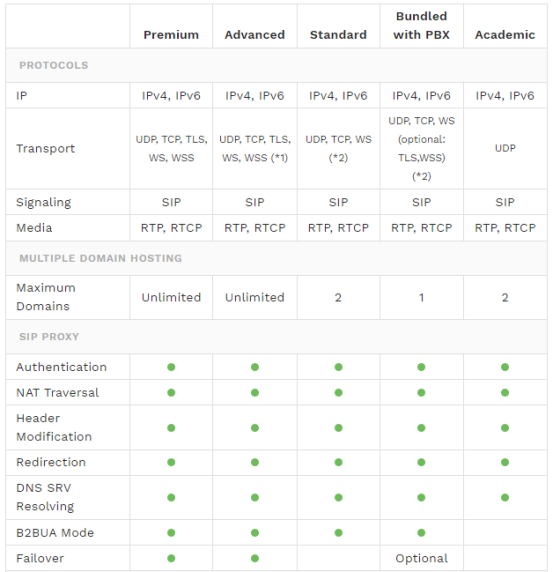Image resolution: width=554 pixels, height=572 pixels.
Task: Click the Standard B2BUA Mode green dot
Action: pyautogui.click(x=338, y=533)
